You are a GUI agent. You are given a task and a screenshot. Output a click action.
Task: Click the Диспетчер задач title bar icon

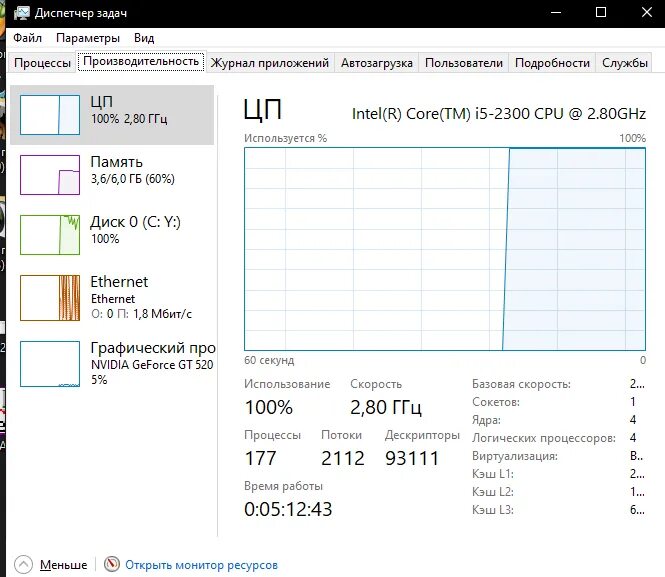[21, 13]
